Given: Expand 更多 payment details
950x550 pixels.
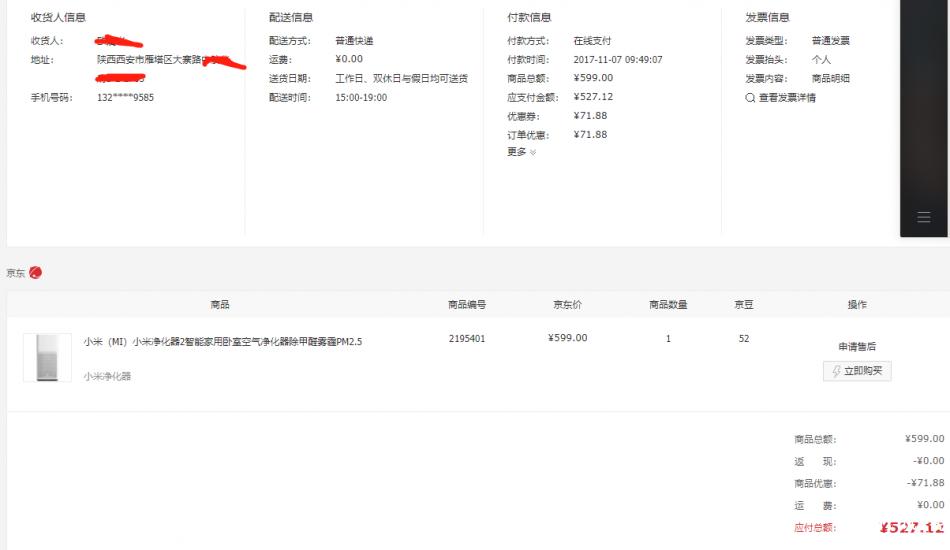Looking at the screenshot, I should click(x=522, y=152).
